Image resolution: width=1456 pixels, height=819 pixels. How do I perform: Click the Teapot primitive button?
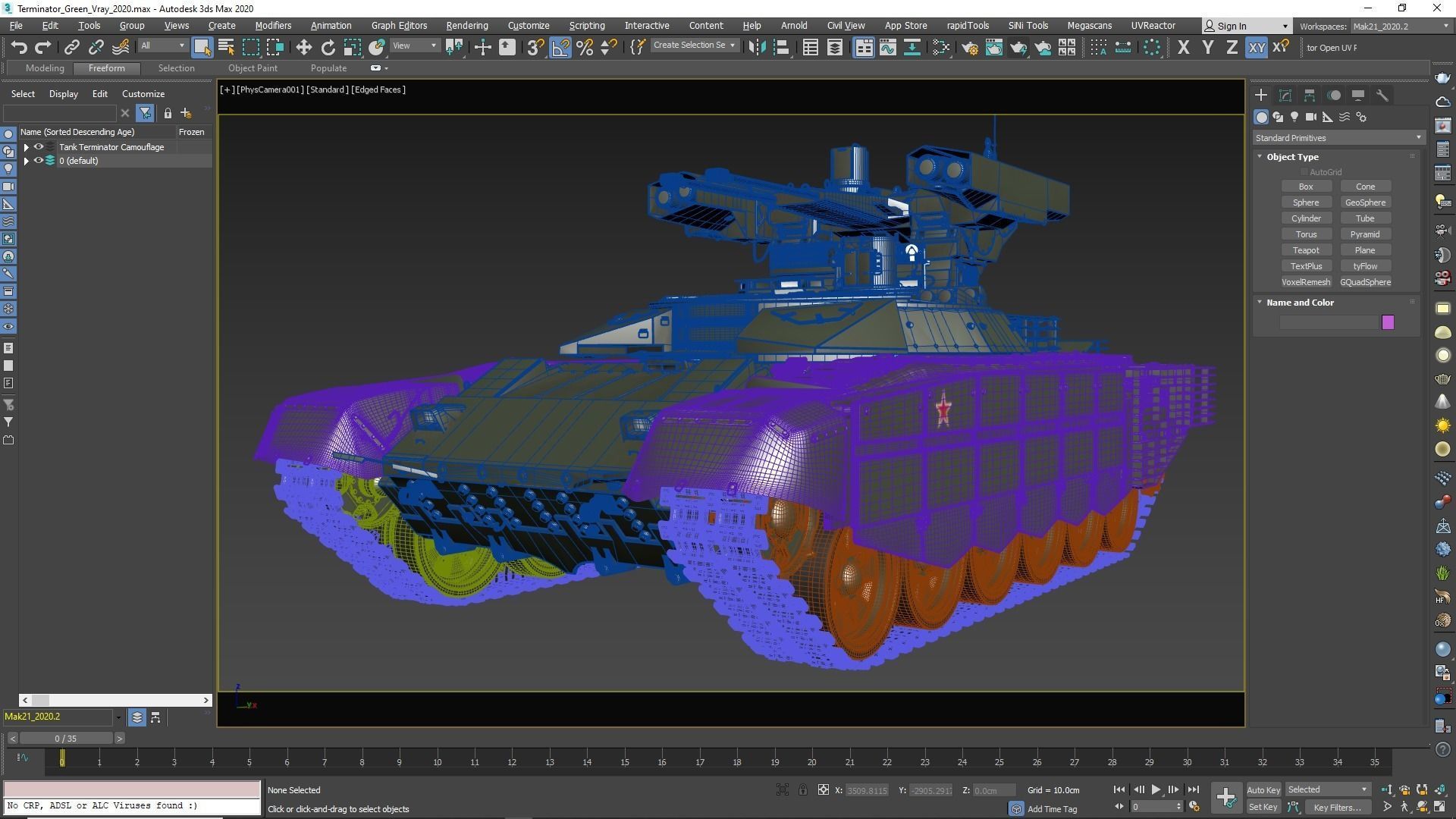click(x=1305, y=250)
